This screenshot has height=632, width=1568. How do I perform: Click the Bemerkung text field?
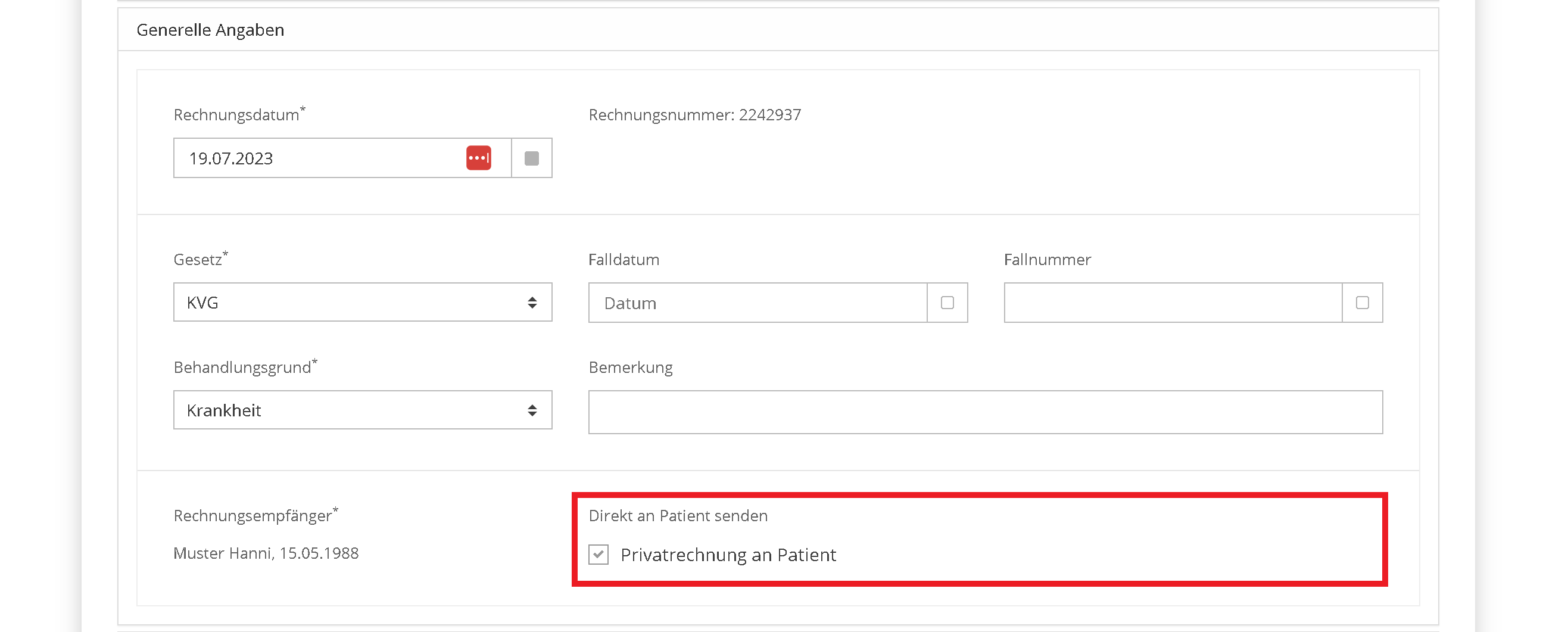click(x=986, y=412)
